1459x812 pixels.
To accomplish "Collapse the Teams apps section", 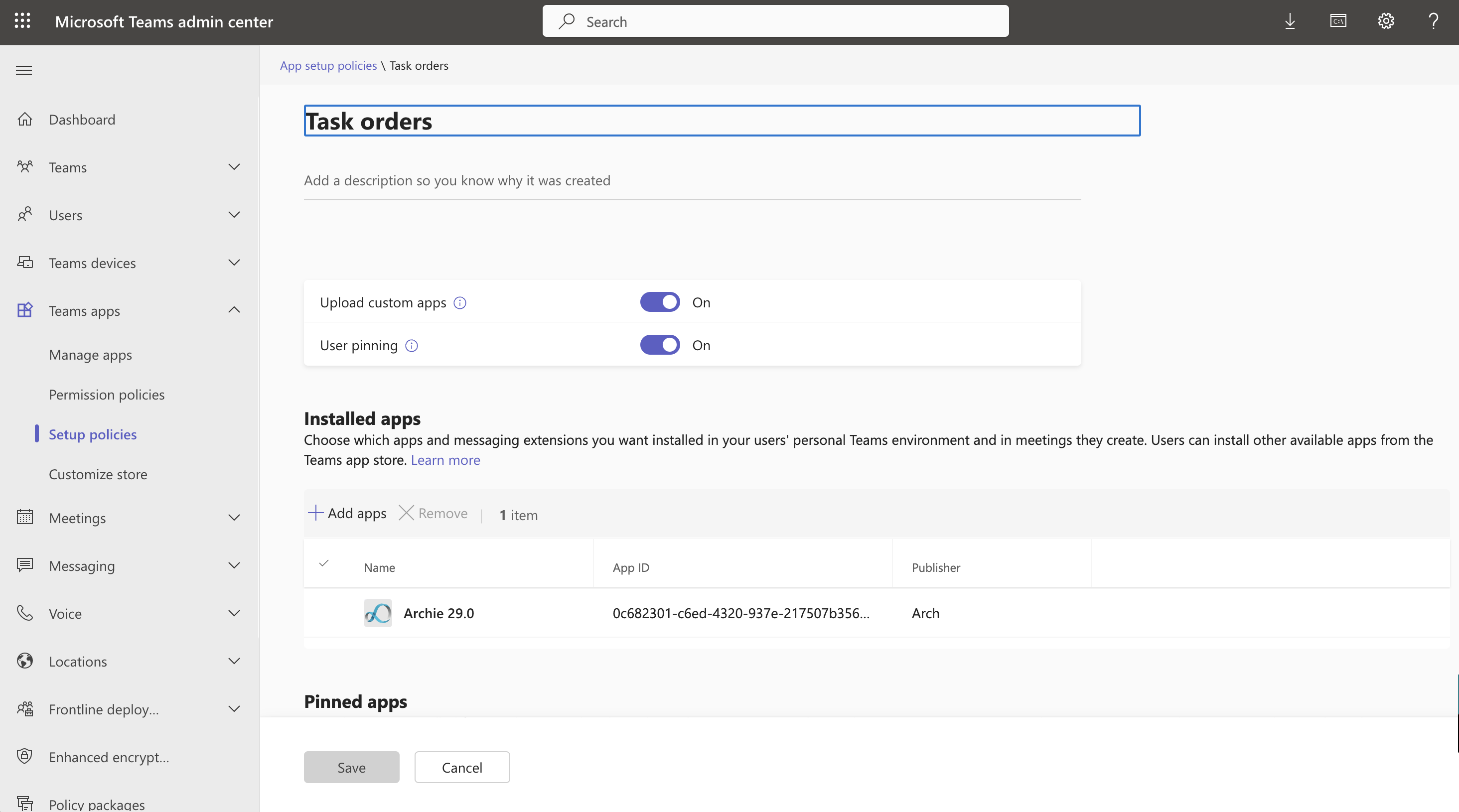I will point(234,310).
